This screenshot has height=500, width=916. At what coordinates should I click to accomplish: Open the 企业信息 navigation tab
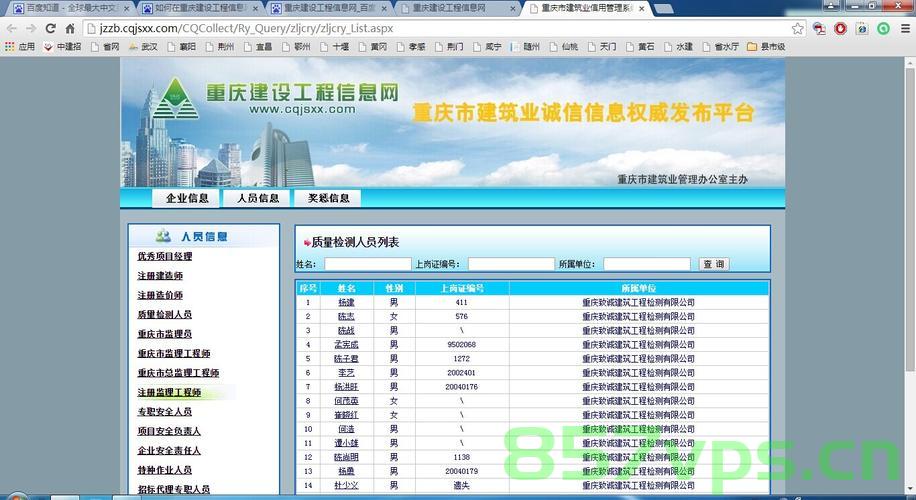[x=186, y=198]
